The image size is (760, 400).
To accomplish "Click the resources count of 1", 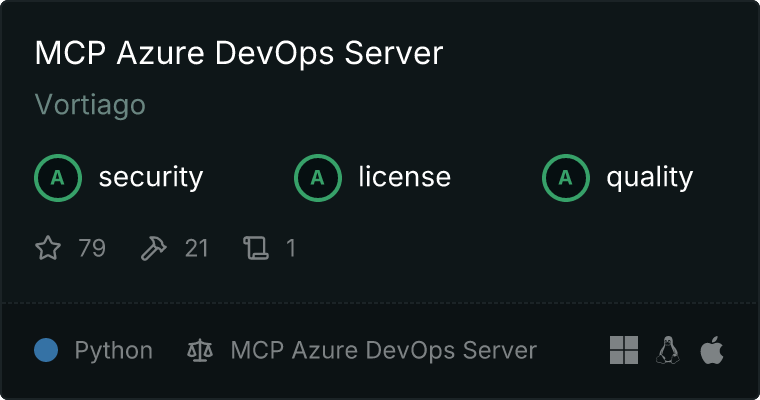I will coord(291,248).
